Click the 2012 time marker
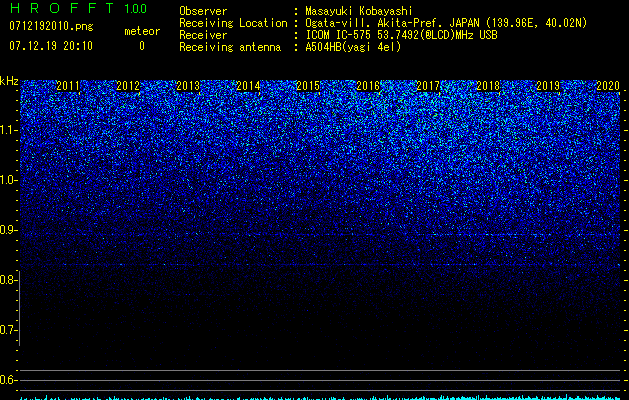This screenshot has width=629, height=400. tap(128, 85)
